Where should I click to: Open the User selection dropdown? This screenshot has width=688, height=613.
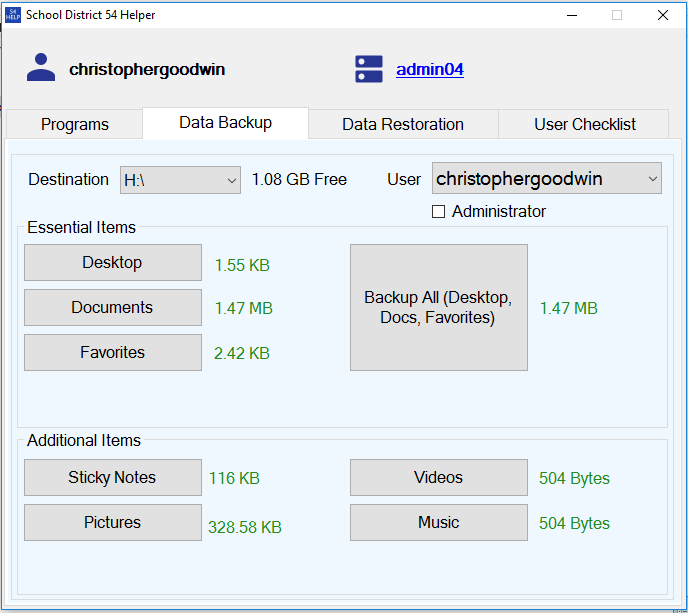click(546, 179)
